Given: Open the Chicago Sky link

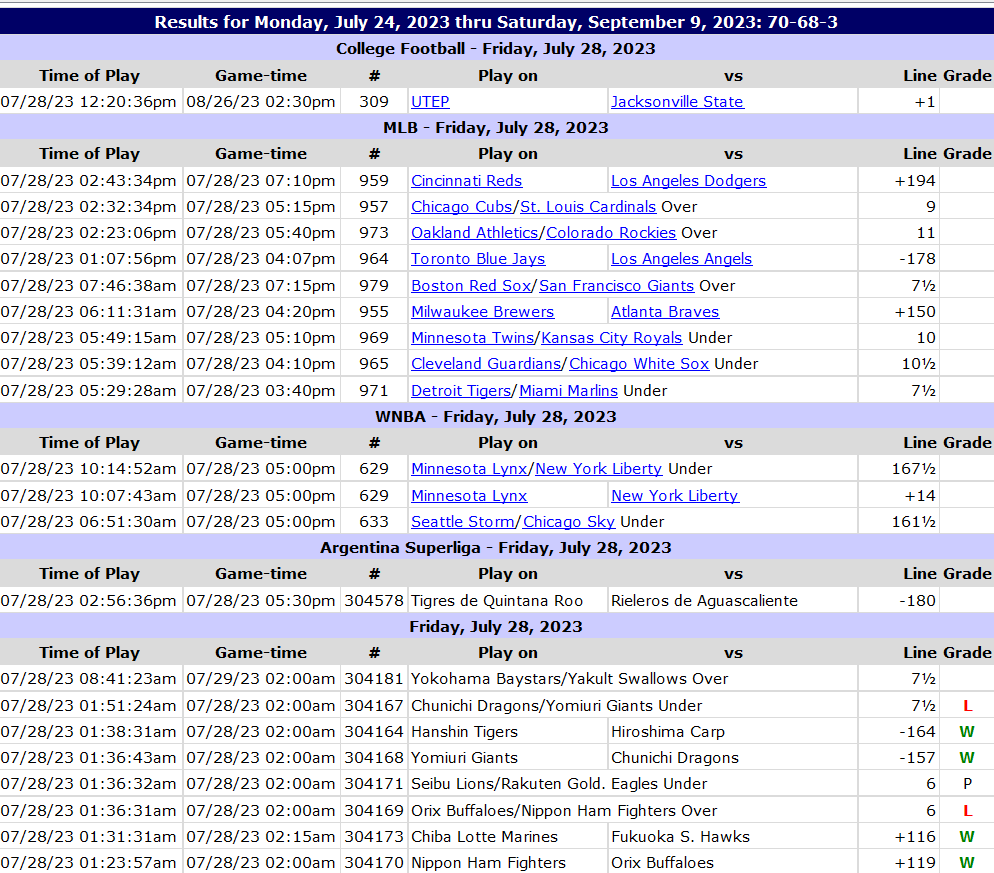Looking at the screenshot, I should click(x=569, y=522).
